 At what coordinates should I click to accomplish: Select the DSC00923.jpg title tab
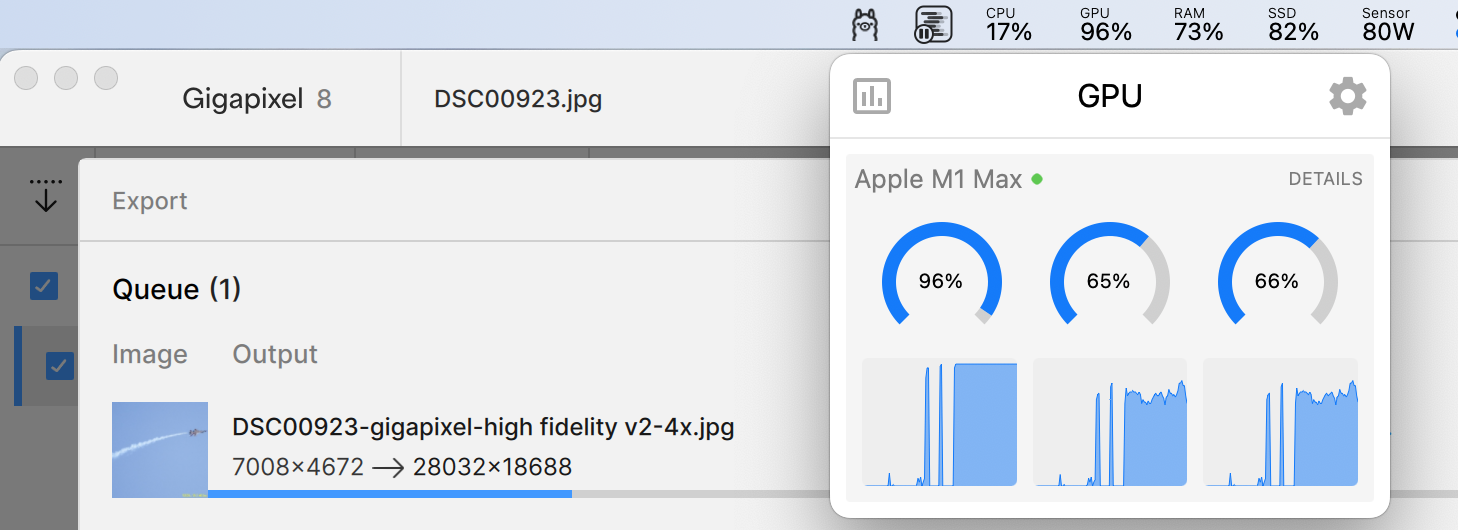tap(518, 99)
